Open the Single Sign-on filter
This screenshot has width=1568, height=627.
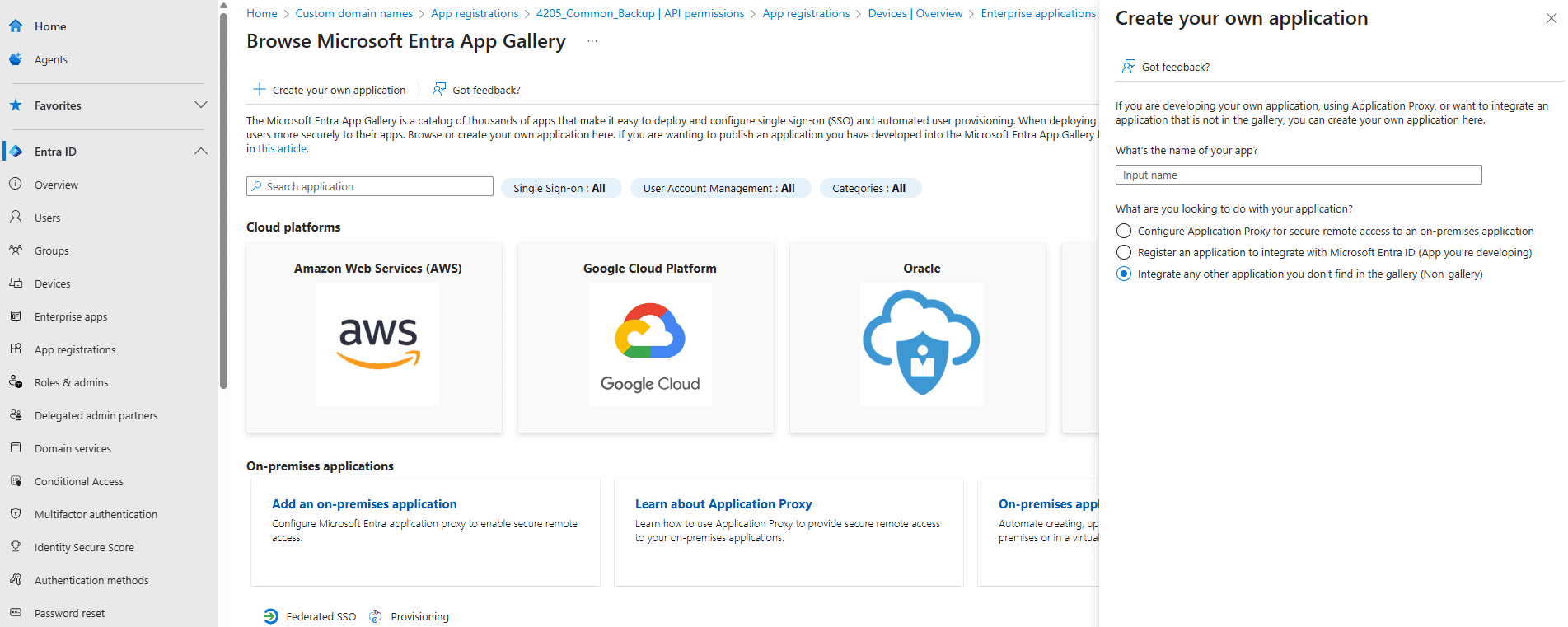pyautogui.click(x=561, y=188)
